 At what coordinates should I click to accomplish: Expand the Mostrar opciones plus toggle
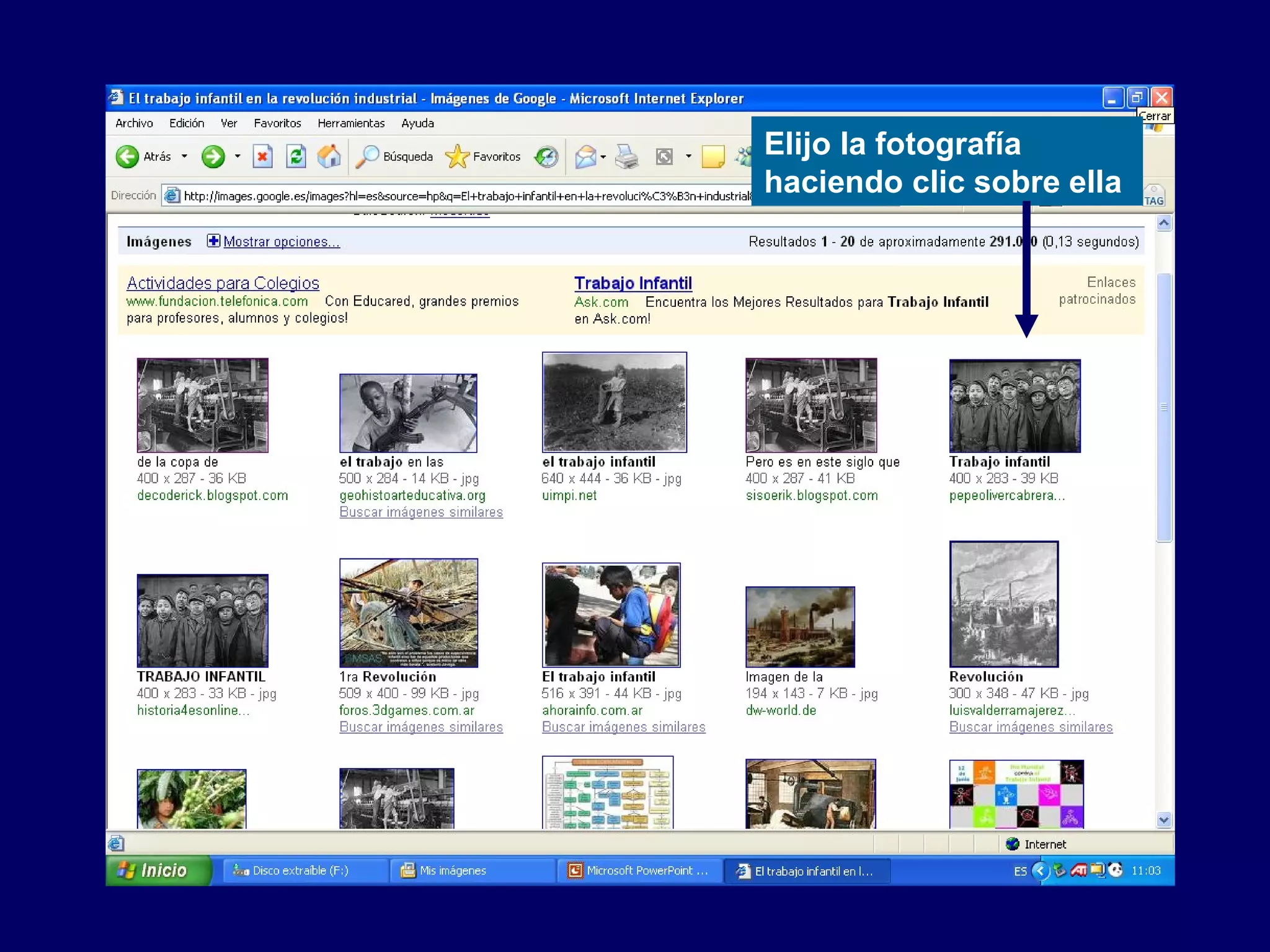click(x=213, y=241)
